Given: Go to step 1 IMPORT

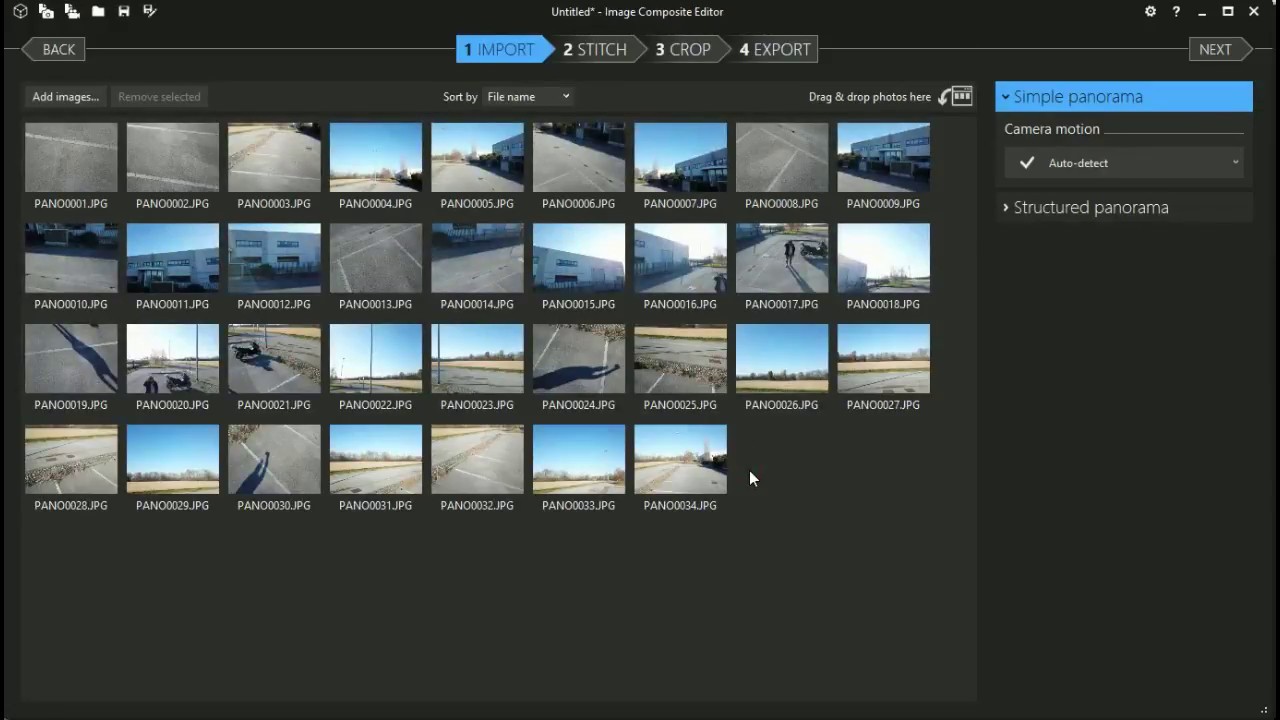Looking at the screenshot, I should pos(503,49).
